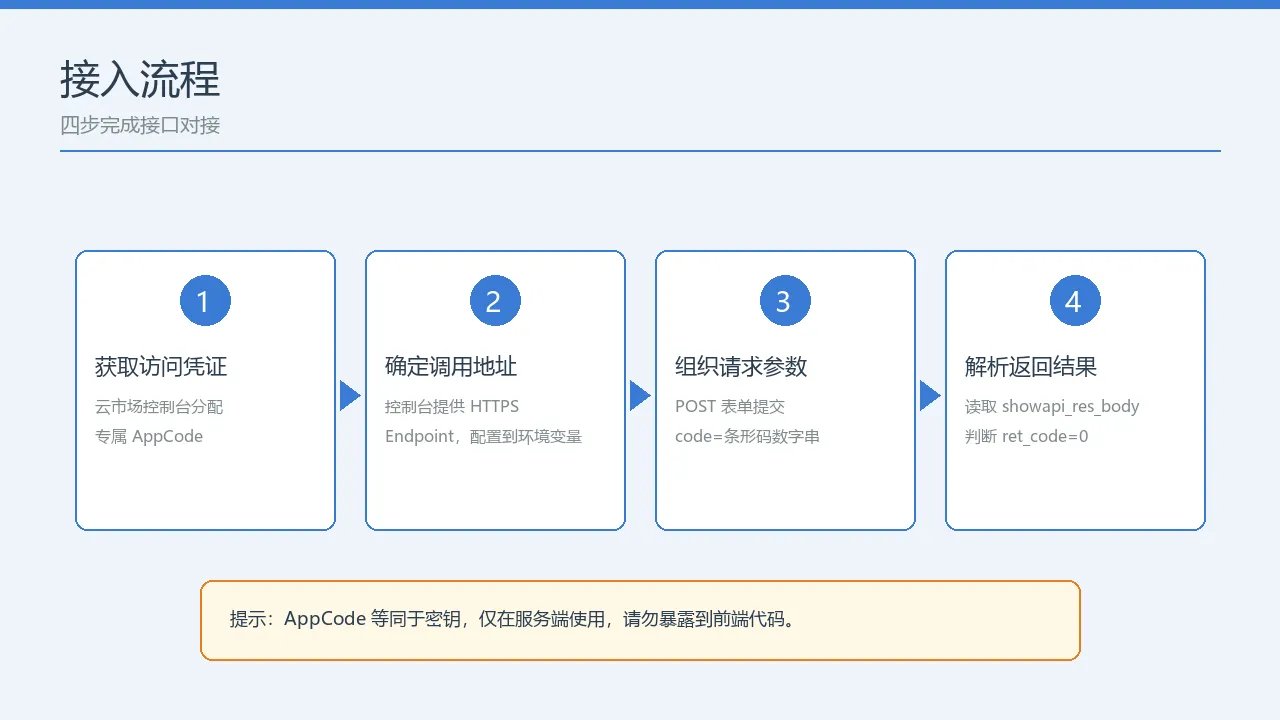Select the heading "解析返回结果"
1280x720 pixels.
pos(1031,367)
